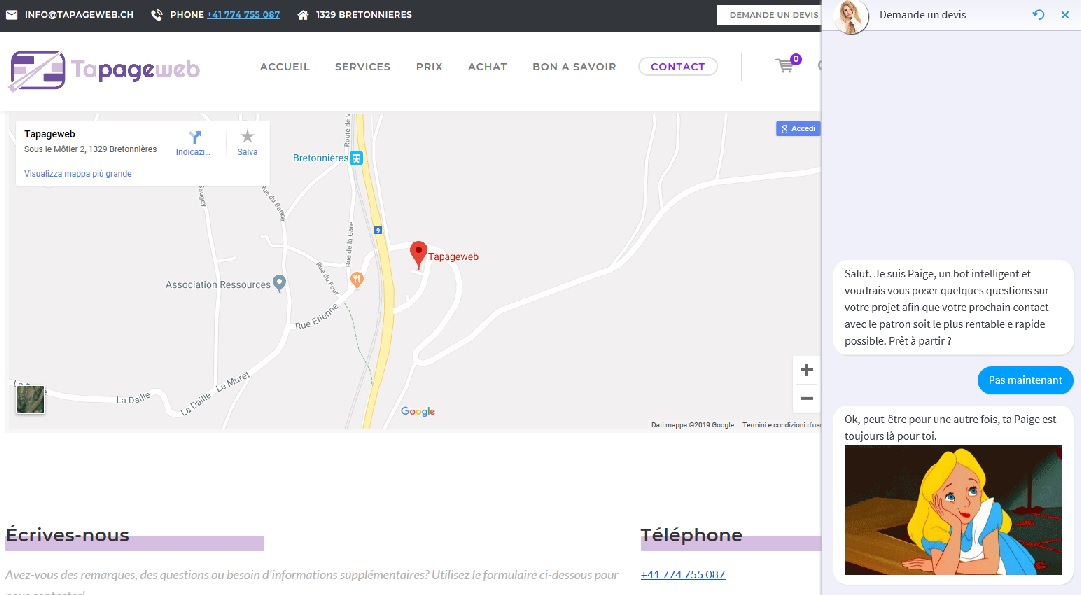This screenshot has width=1081, height=595.
Task: Click the Bretonnières label on the map
Action: pos(321,158)
